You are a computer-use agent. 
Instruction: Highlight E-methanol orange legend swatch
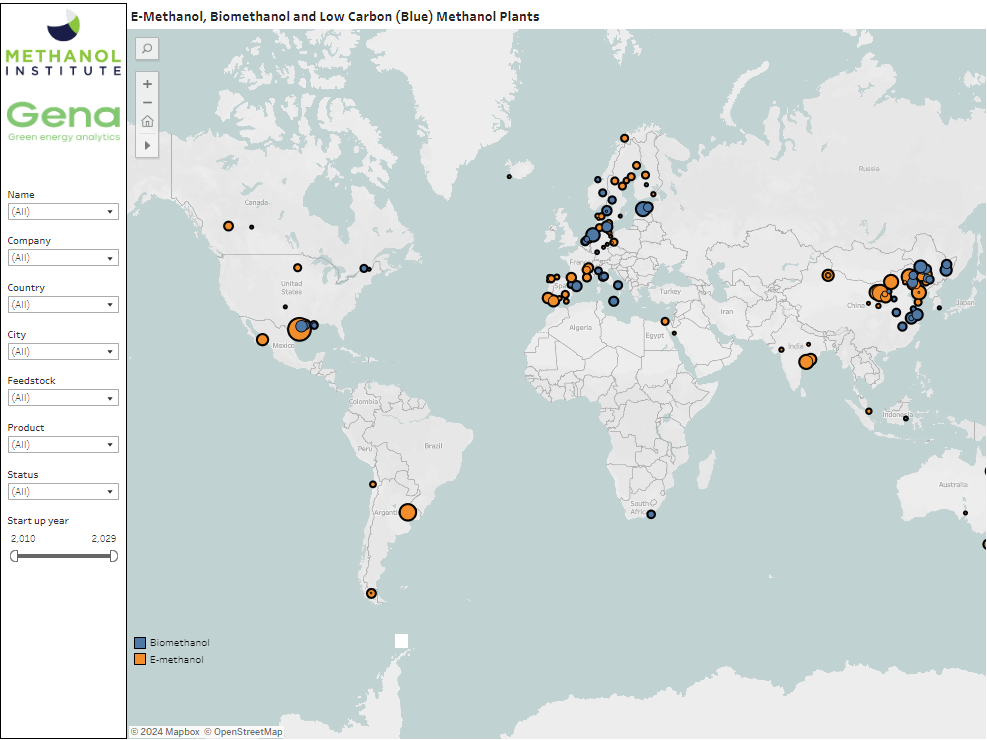(140, 659)
